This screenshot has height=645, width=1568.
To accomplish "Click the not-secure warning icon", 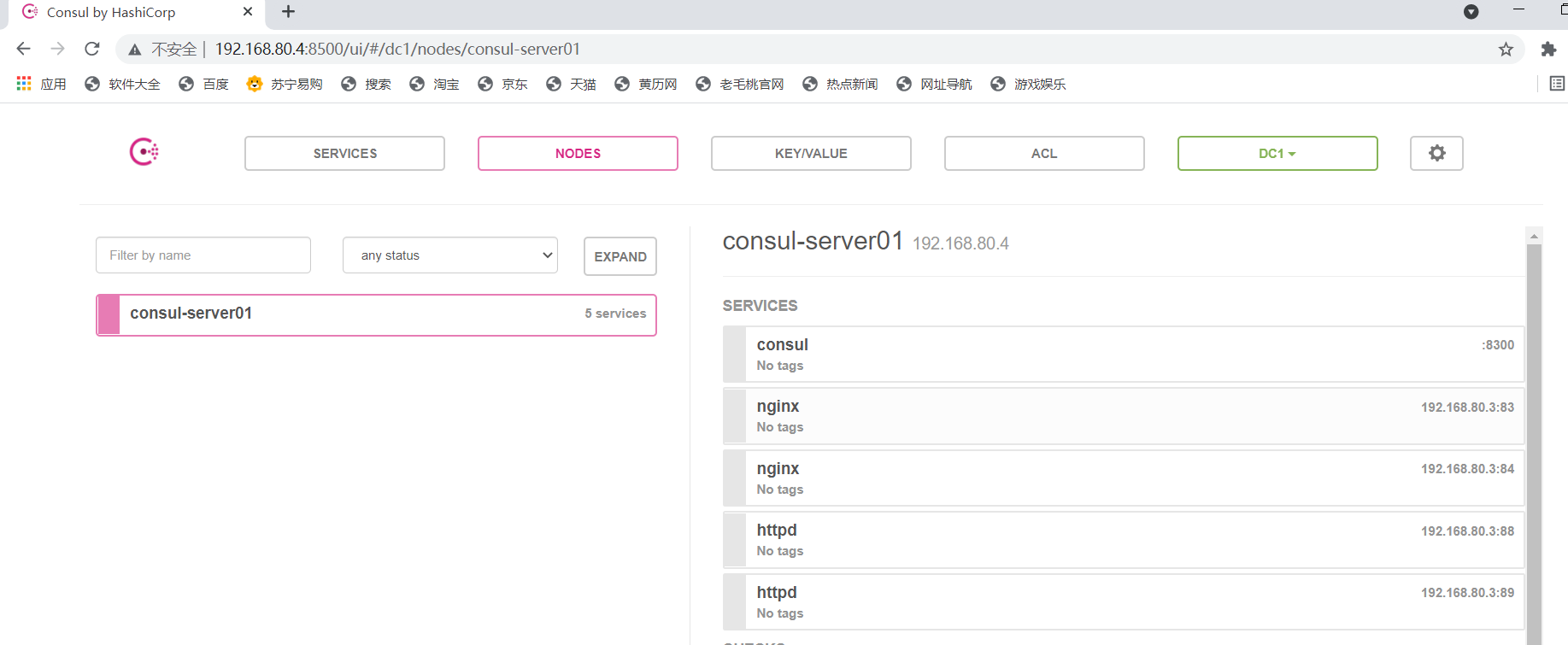I will coord(135,50).
